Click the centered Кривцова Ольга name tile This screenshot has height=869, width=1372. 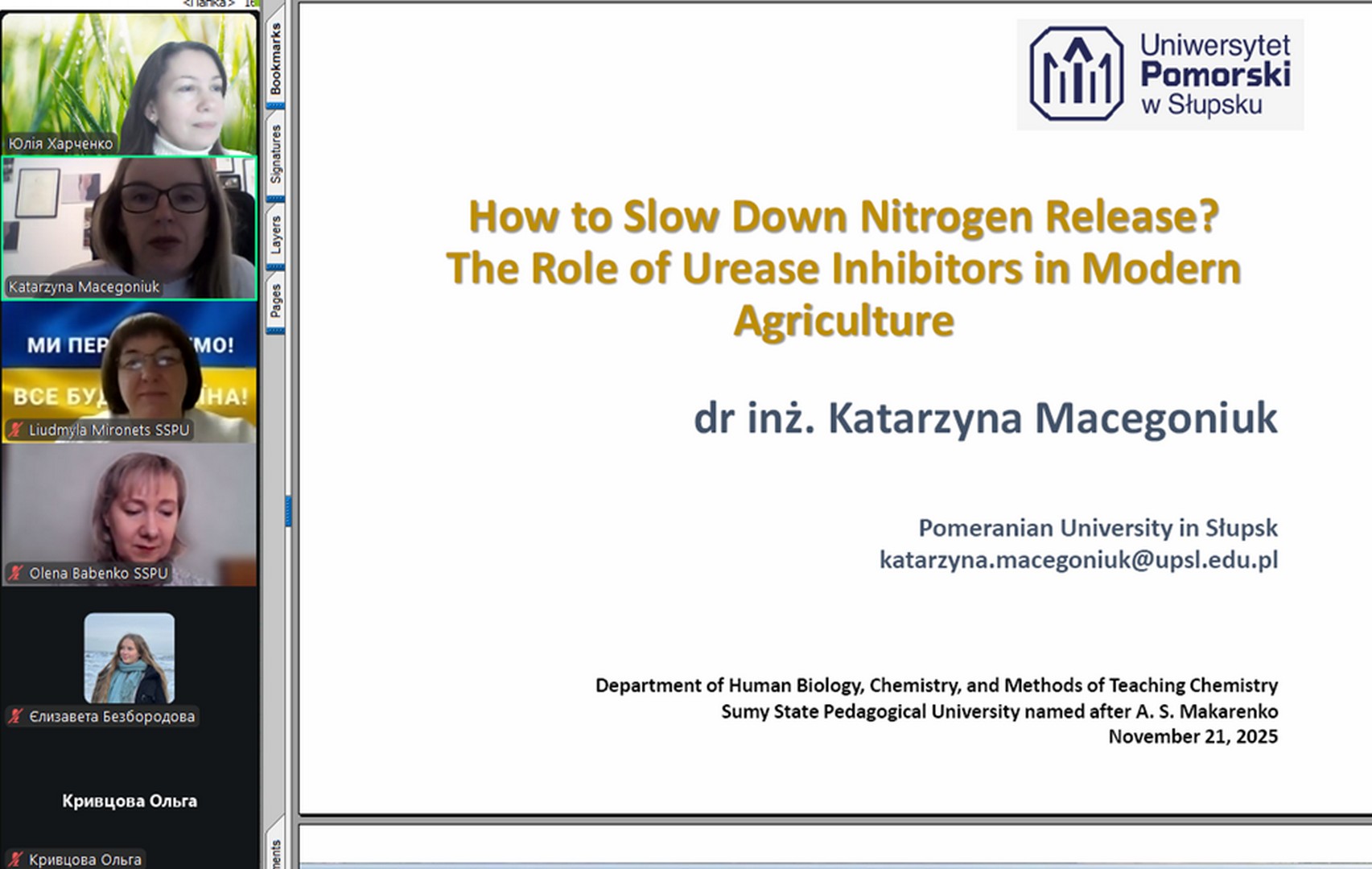click(x=129, y=801)
